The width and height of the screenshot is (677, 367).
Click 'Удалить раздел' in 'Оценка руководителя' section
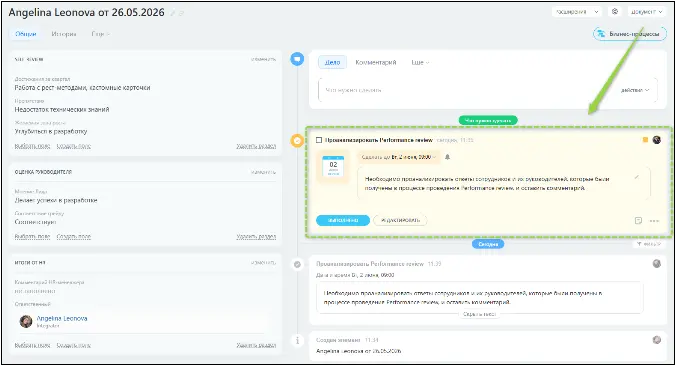coord(256,237)
